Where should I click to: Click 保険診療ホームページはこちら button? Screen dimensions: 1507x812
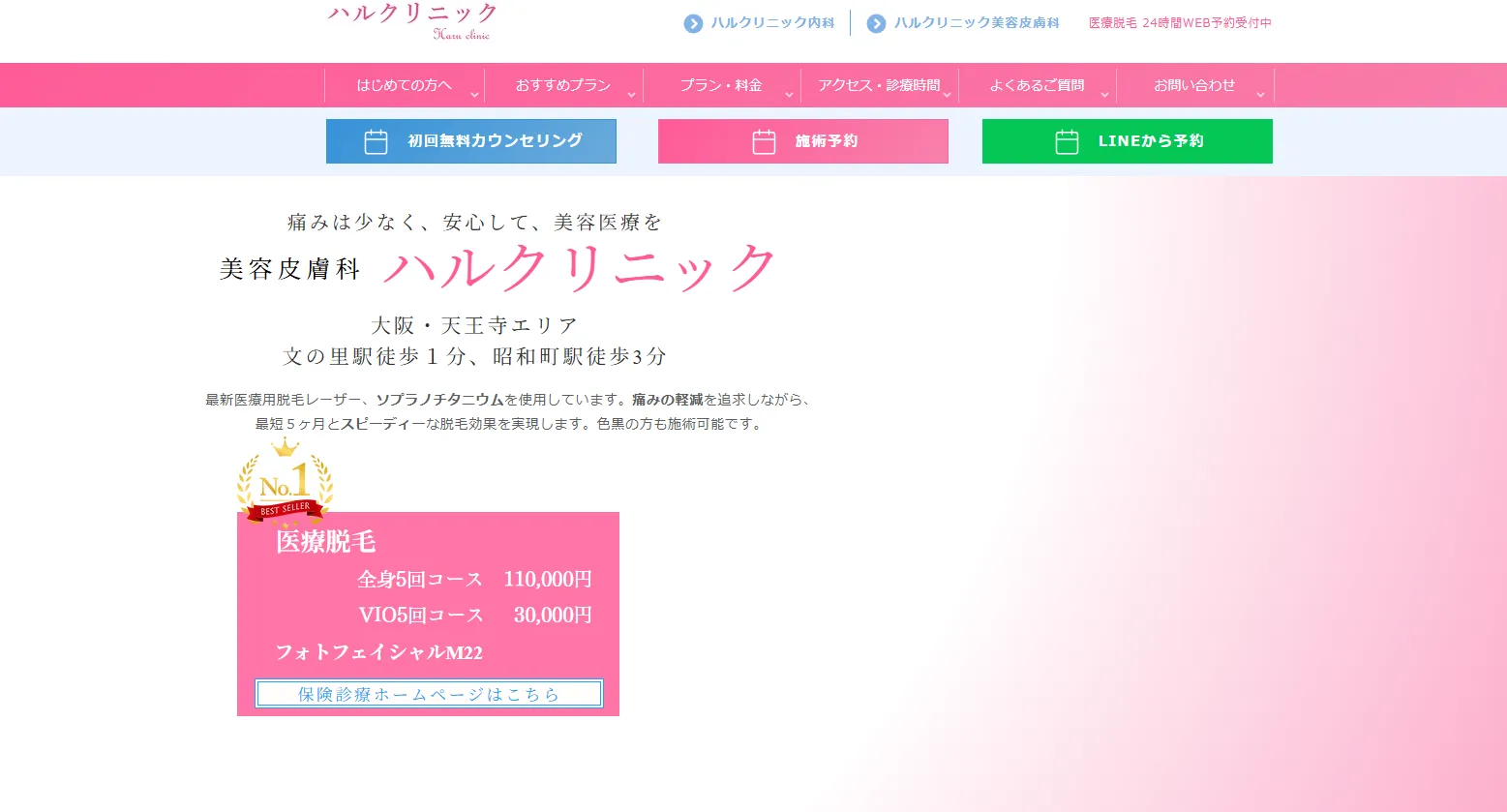429,694
